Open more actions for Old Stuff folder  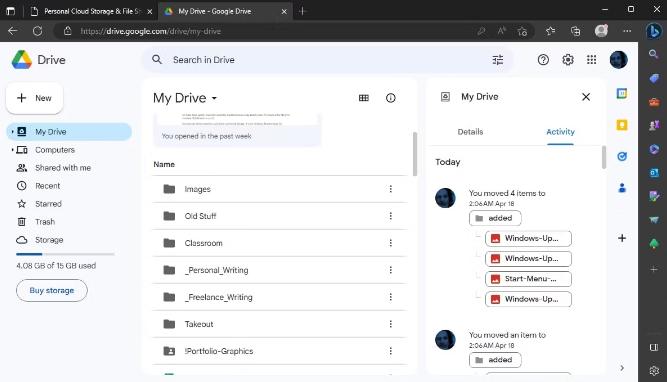tap(391, 216)
